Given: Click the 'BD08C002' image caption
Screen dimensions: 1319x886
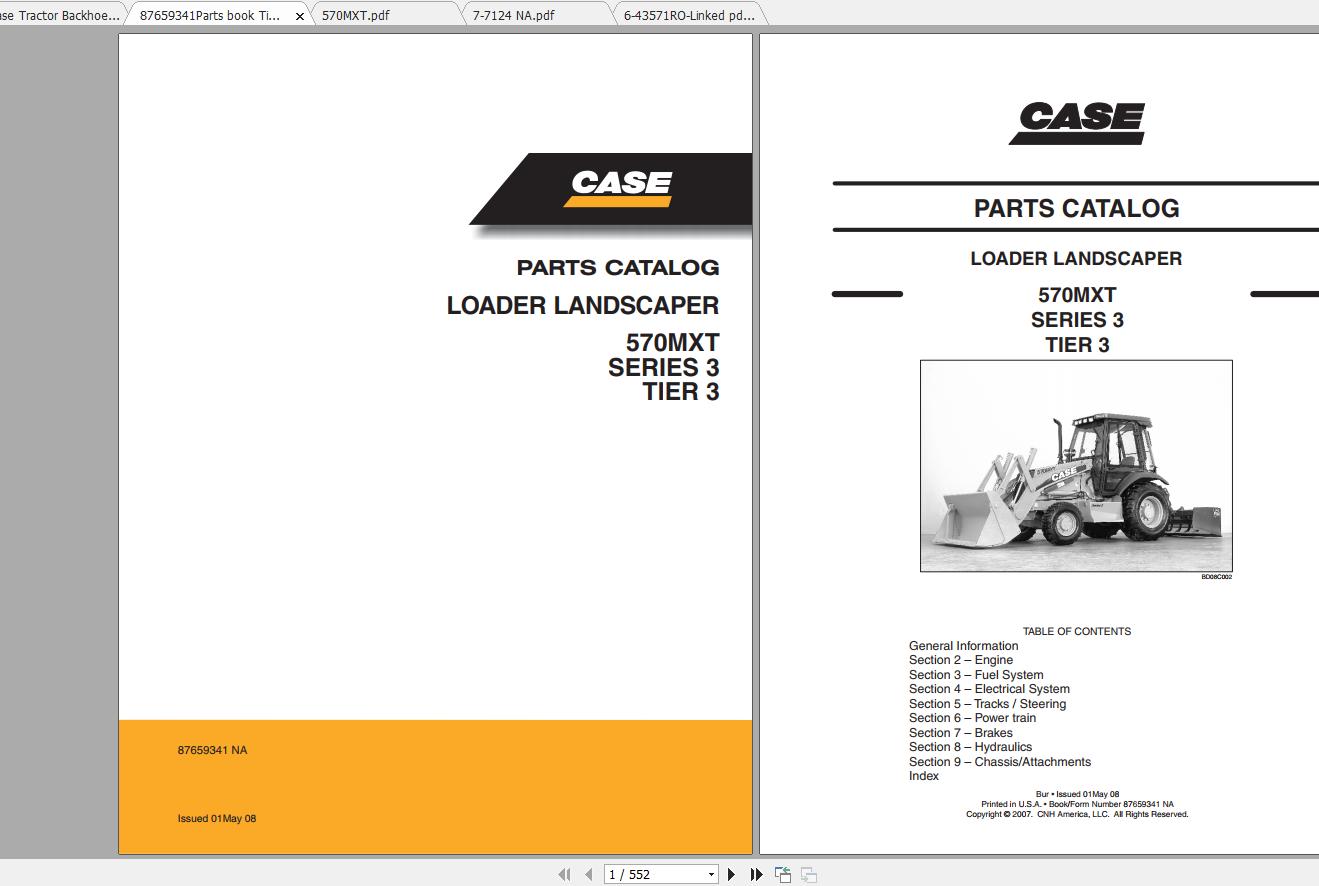Looking at the screenshot, I should pos(1216,577).
